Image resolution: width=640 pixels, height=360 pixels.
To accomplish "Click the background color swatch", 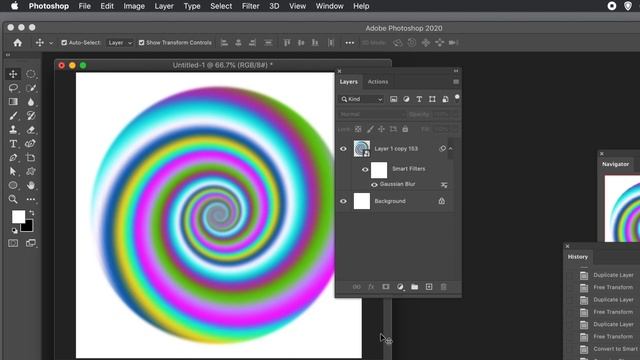I will coord(28,227).
